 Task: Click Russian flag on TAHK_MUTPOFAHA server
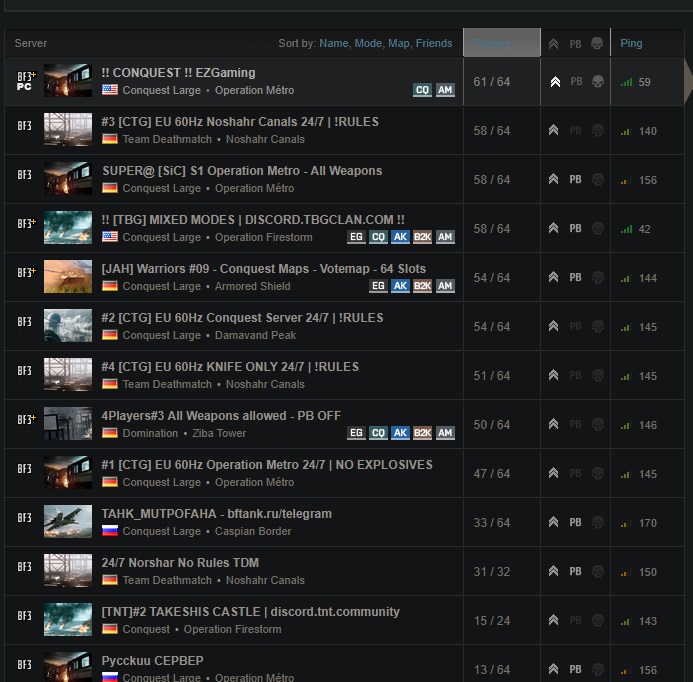110,530
